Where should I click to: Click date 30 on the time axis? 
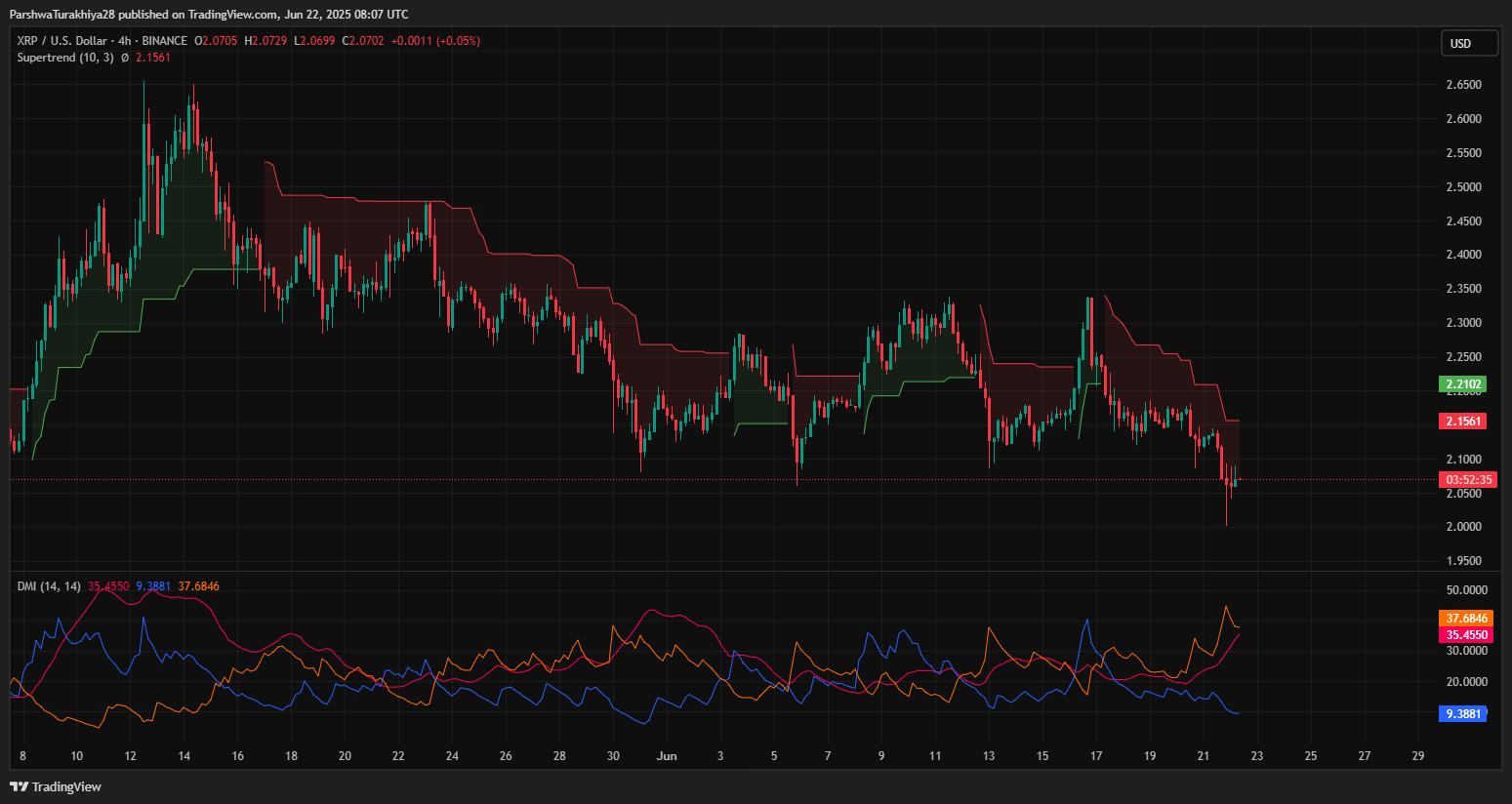[x=613, y=756]
